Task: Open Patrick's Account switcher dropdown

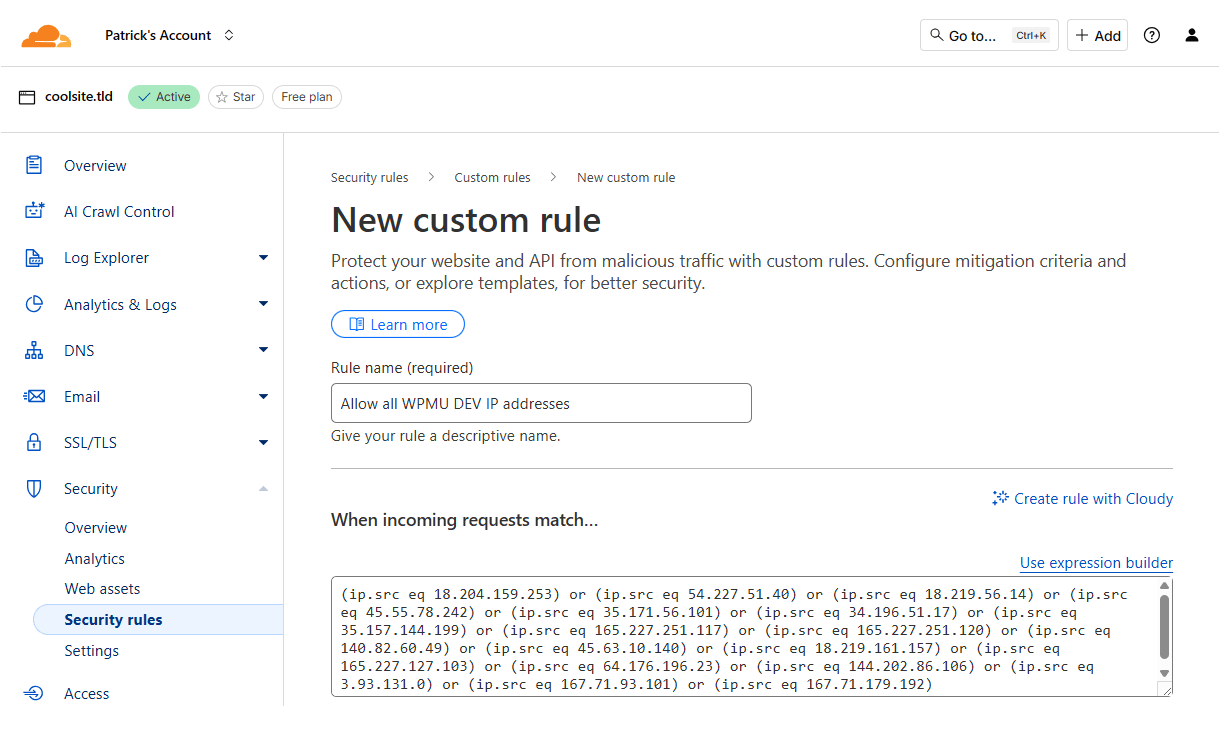Action: pyautogui.click(x=170, y=35)
